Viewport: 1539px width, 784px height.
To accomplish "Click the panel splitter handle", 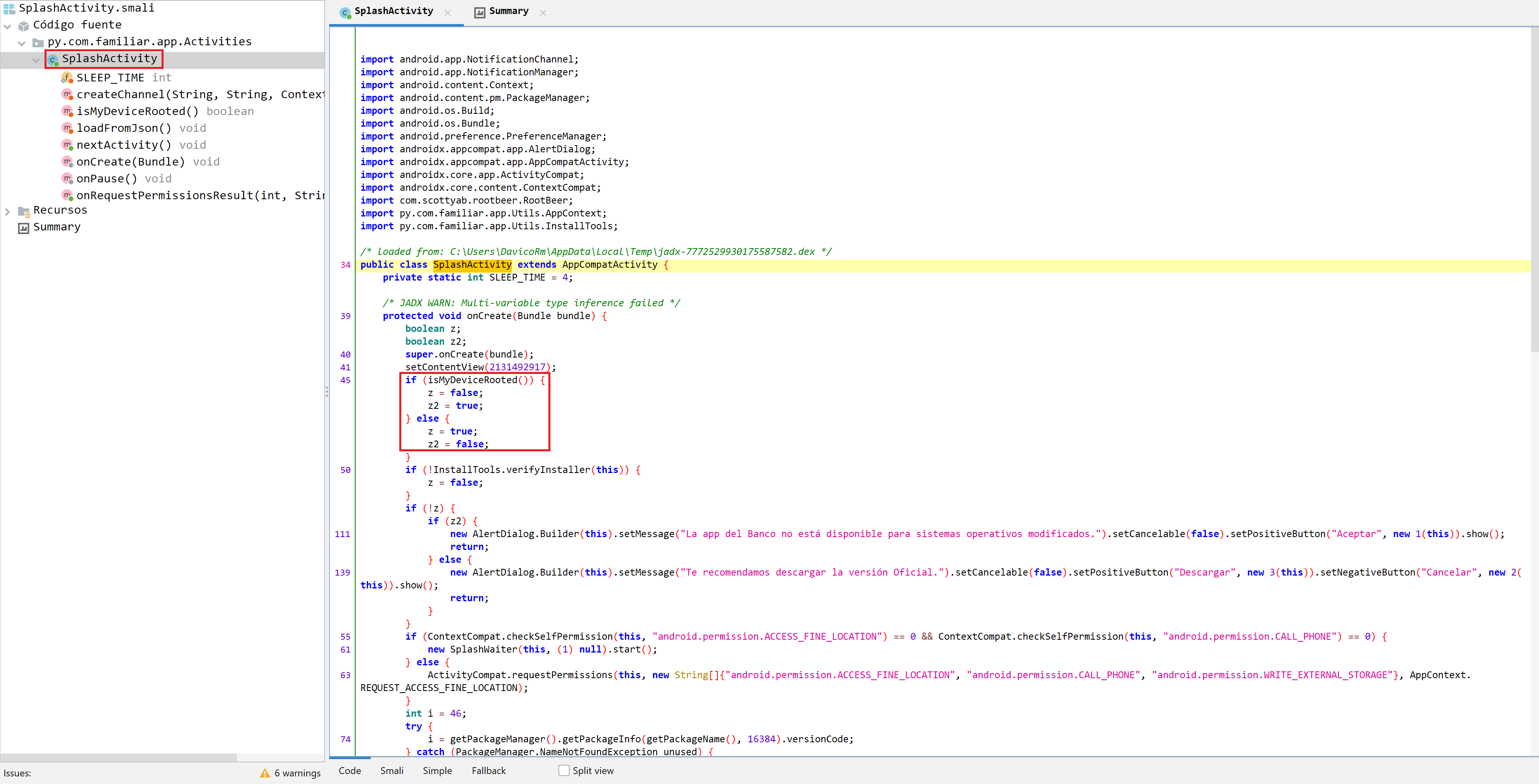I will 327,392.
